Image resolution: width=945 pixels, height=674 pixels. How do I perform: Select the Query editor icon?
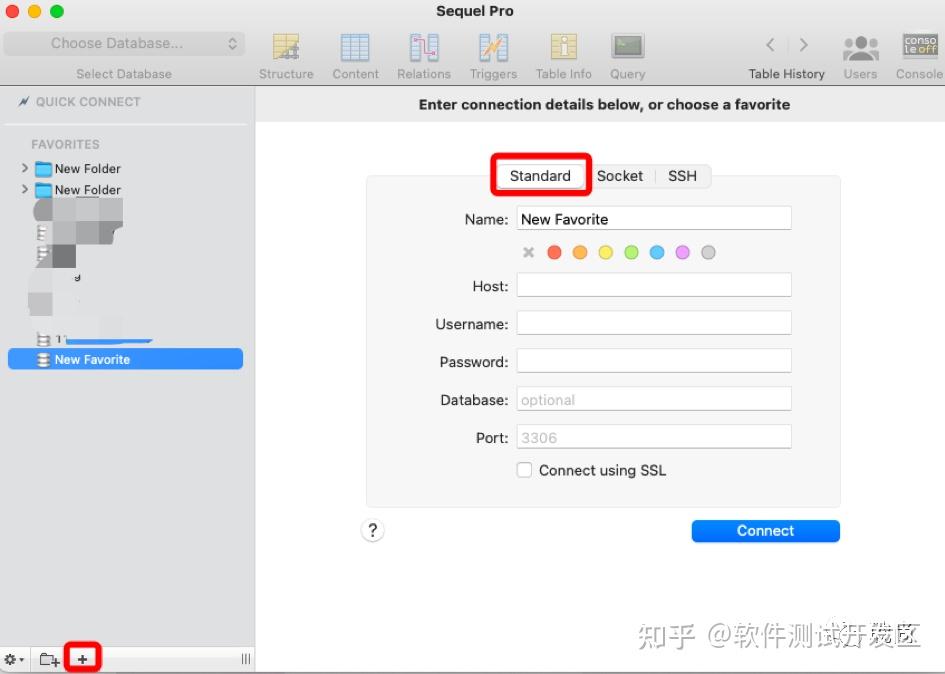pos(627,47)
